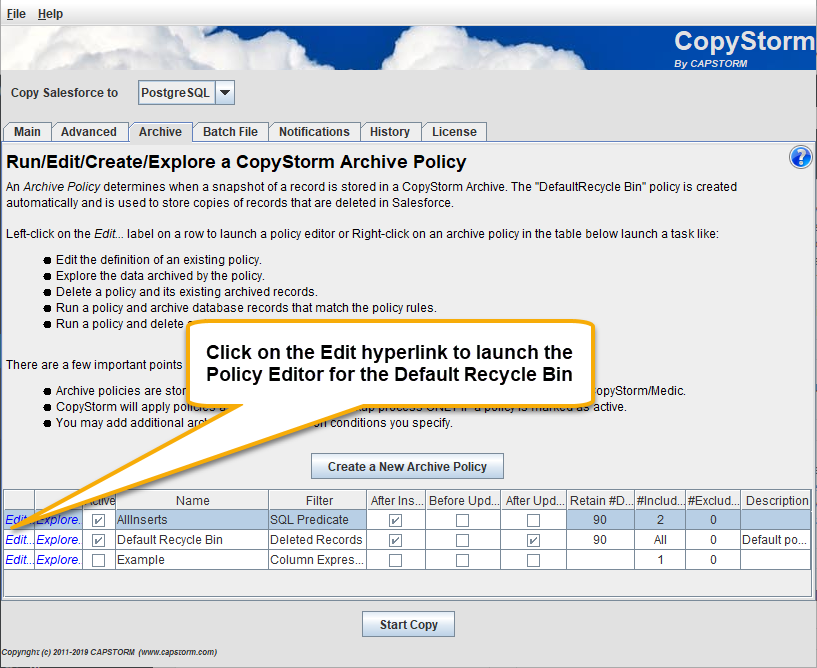Click Retain value 90 in AllInserts row
Viewport: 817px width, 668px height.
click(x=600, y=520)
